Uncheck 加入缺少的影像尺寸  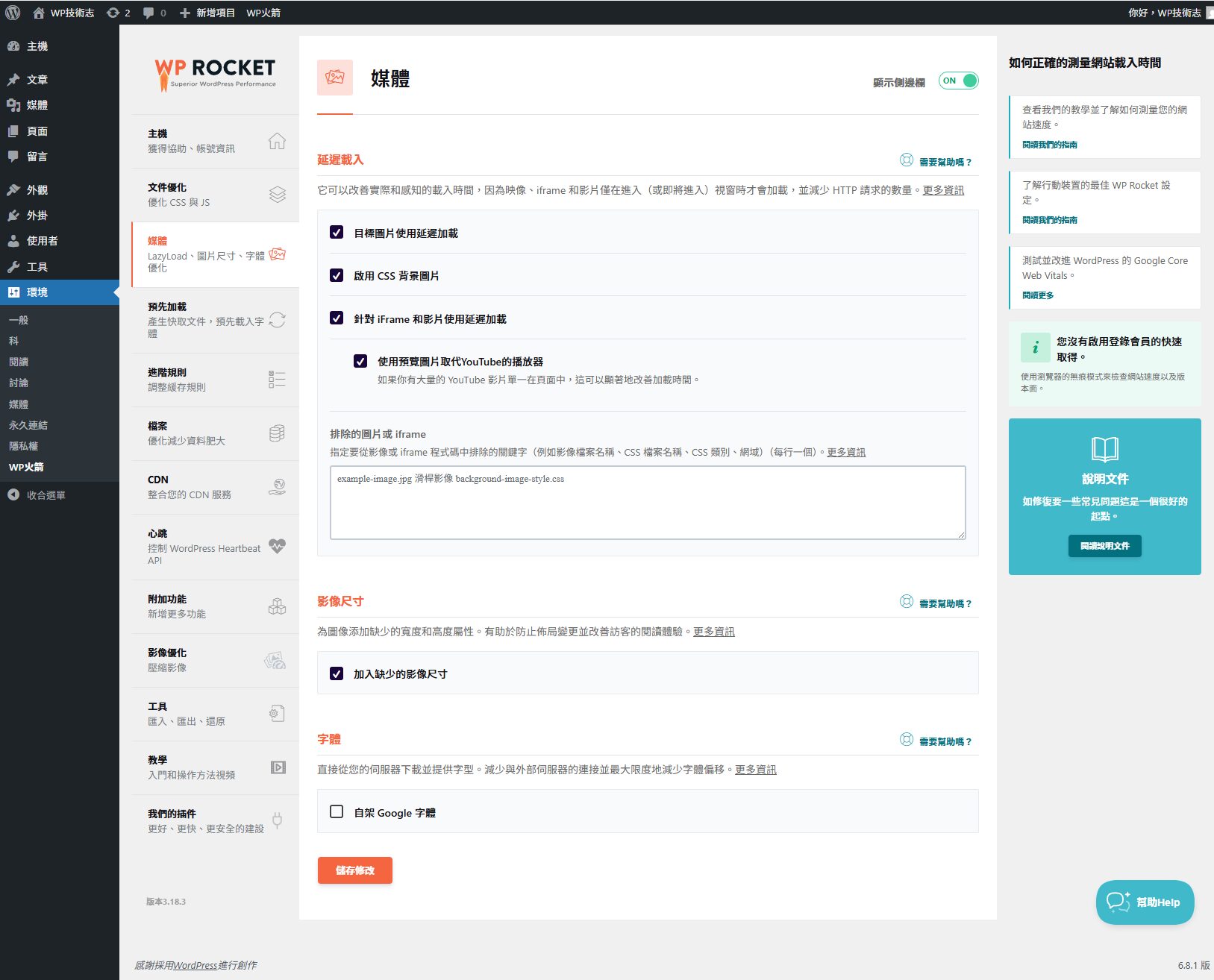pyautogui.click(x=337, y=673)
